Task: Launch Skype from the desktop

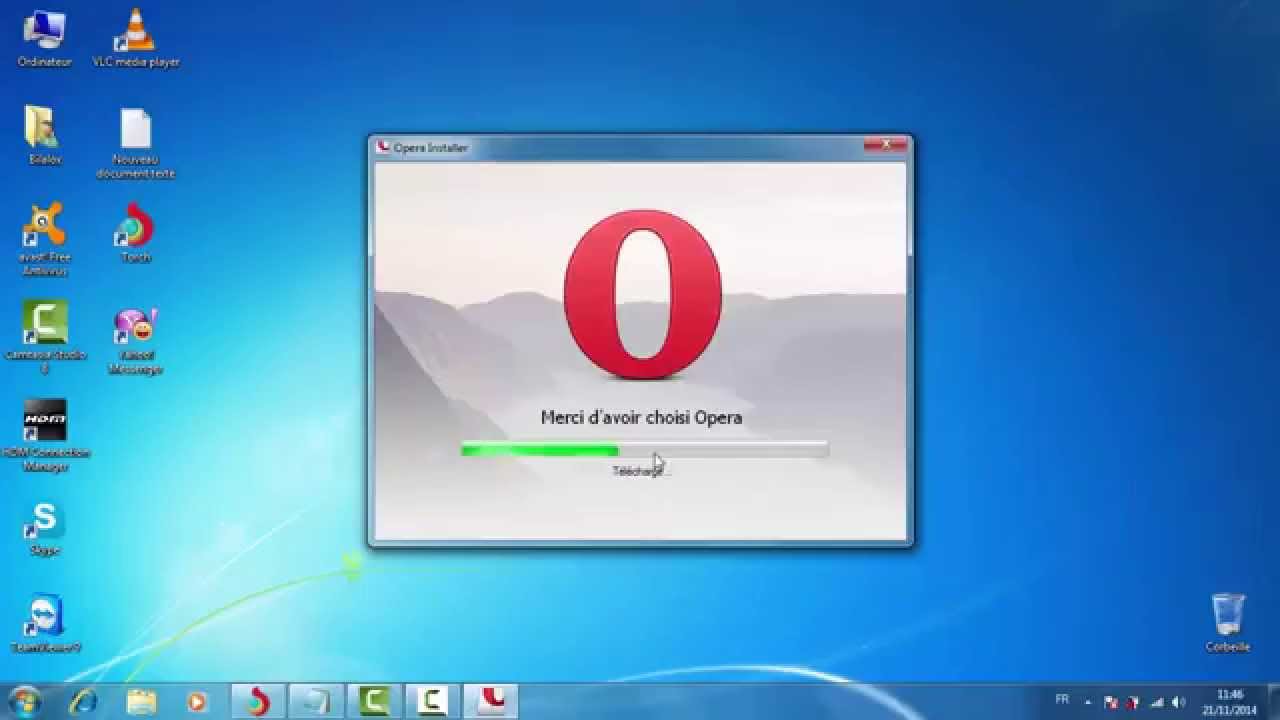Action: coord(44,528)
